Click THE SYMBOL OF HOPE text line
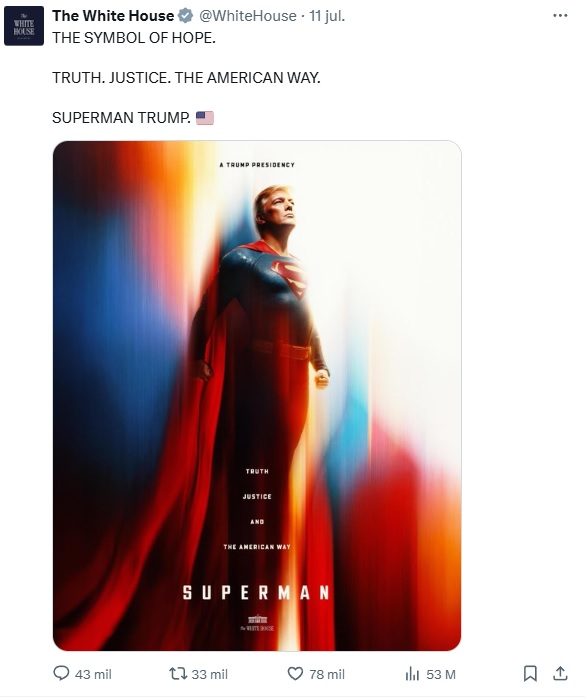 [x=134, y=38]
